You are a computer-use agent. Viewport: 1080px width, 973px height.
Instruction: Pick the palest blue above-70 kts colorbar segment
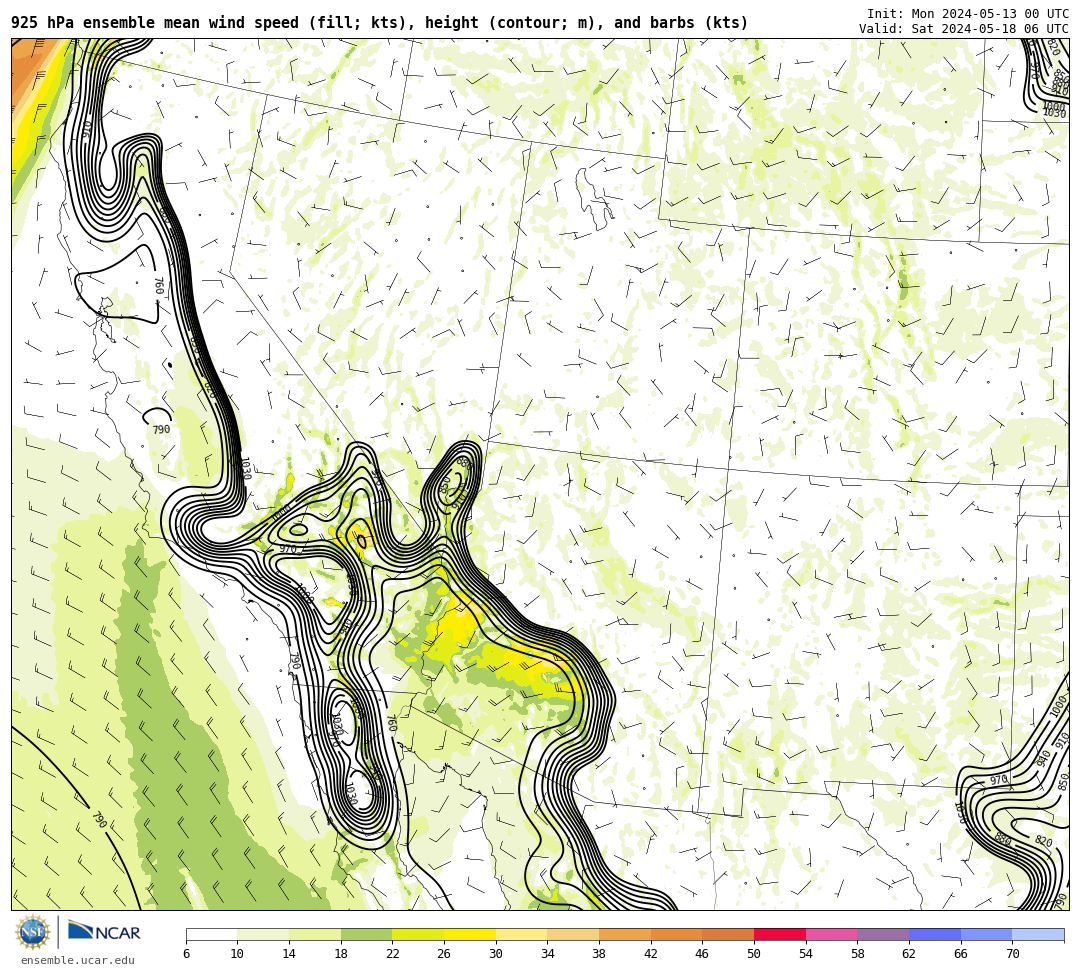tap(1038, 934)
